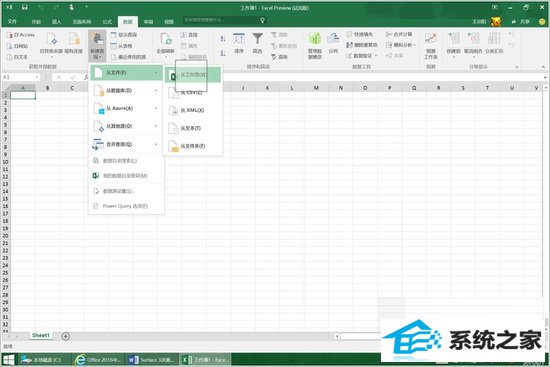
Task: Expand 合并查询(Q) submenu
Action: click(126, 144)
